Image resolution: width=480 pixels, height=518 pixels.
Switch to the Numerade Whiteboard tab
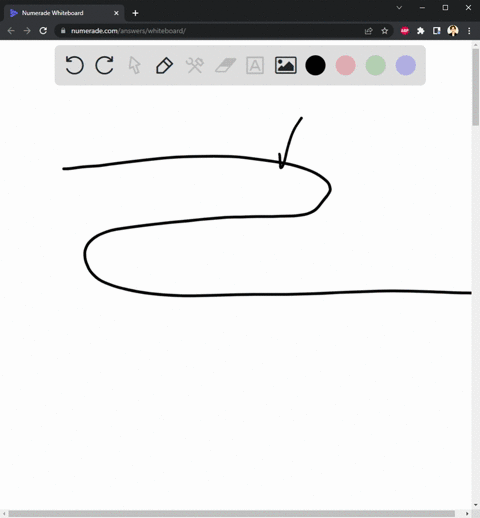(x=63, y=13)
